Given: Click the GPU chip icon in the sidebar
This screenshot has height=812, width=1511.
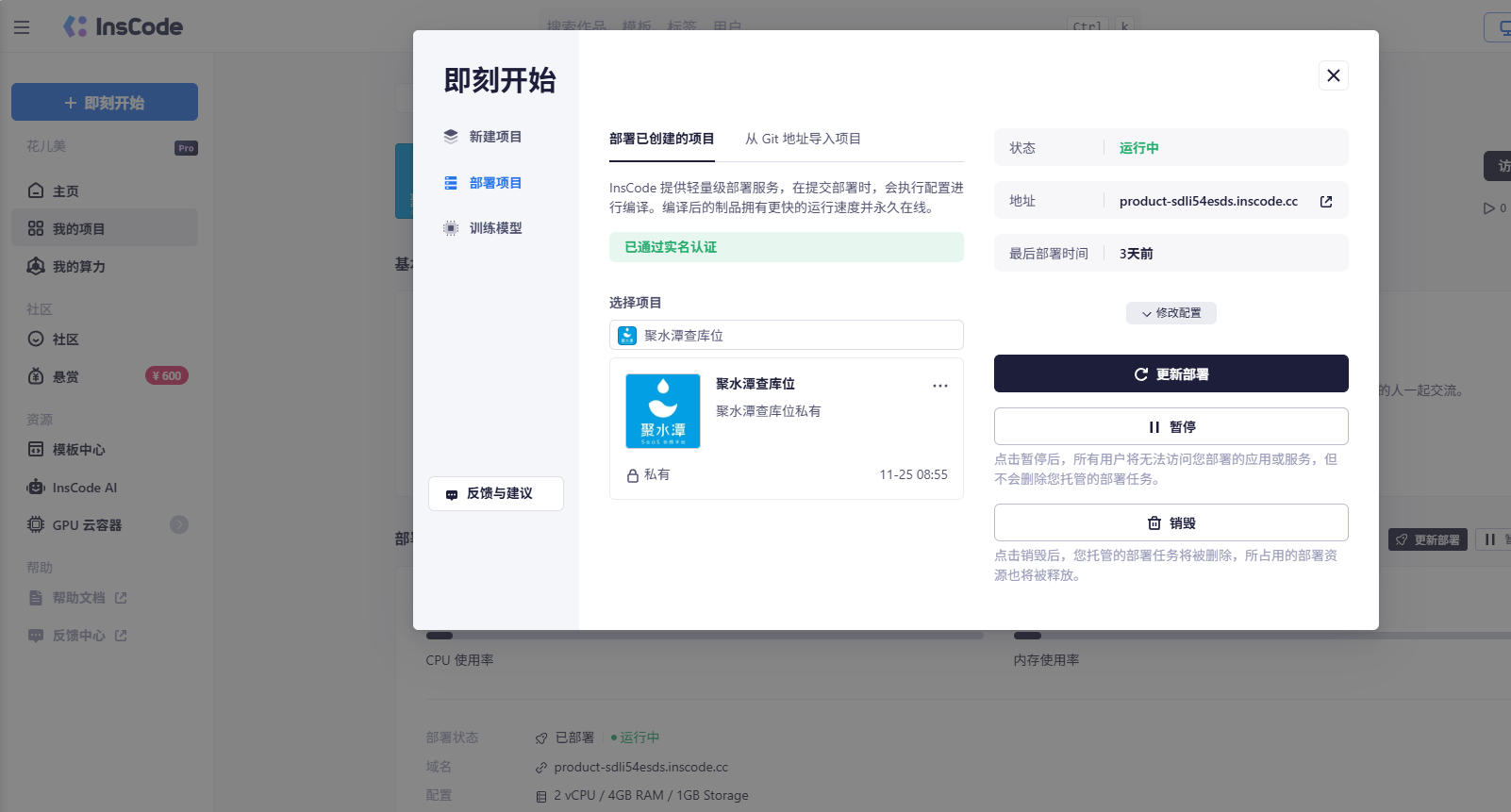Looking at the screenshot, I should coord(36,524).
